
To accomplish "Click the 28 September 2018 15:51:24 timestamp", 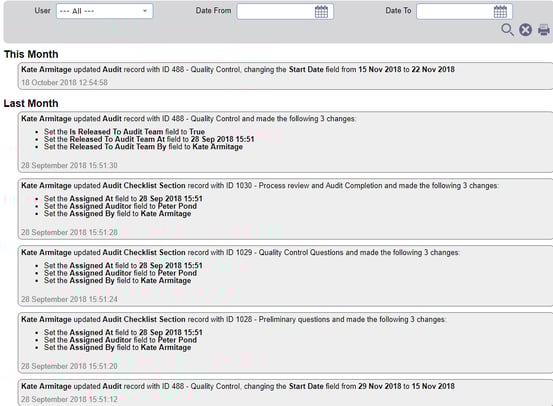I will pyautogui.click(x=69, y=299).
